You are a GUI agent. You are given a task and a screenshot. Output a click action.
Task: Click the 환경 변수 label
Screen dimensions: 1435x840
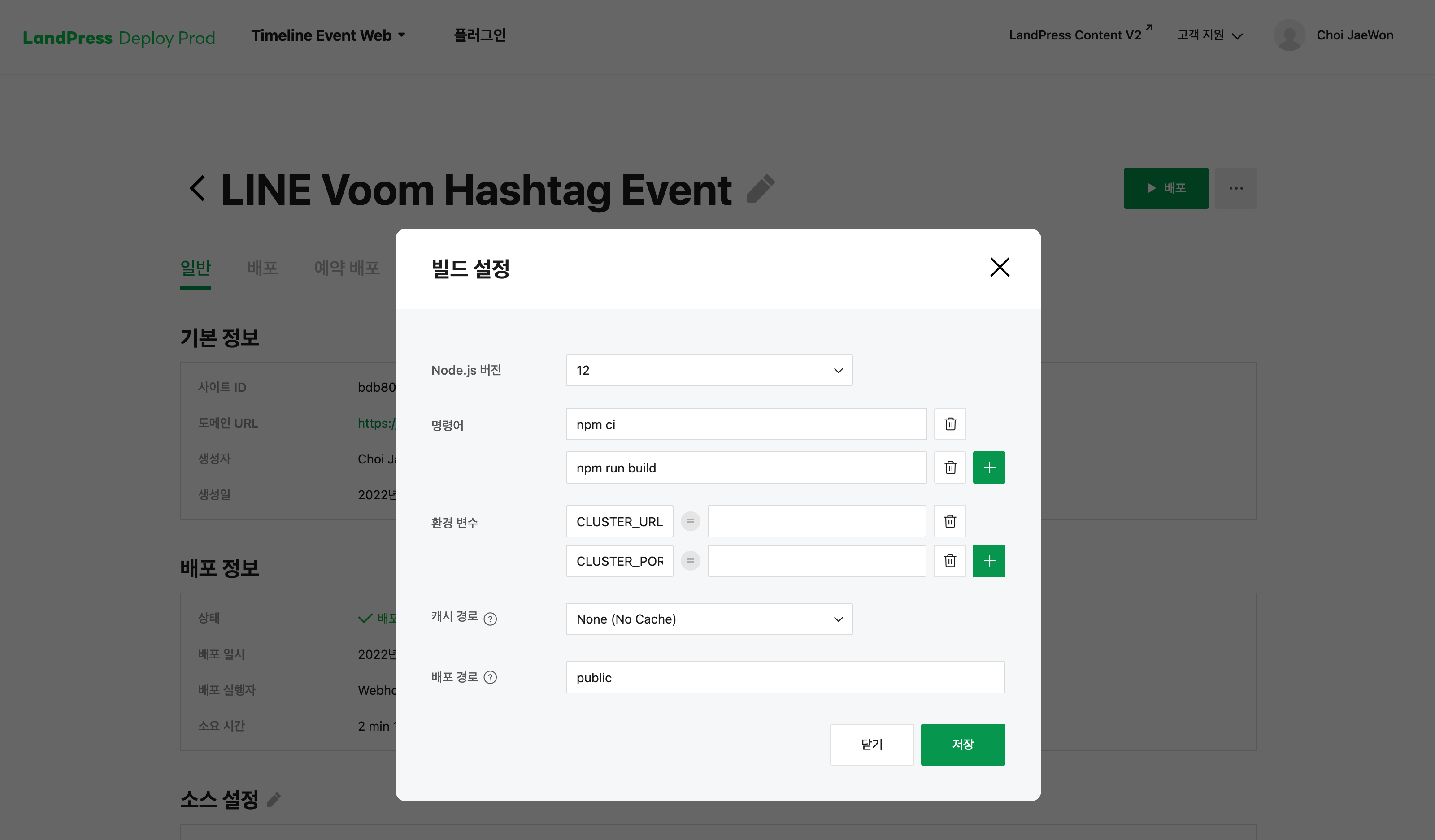tap(454, 523)
